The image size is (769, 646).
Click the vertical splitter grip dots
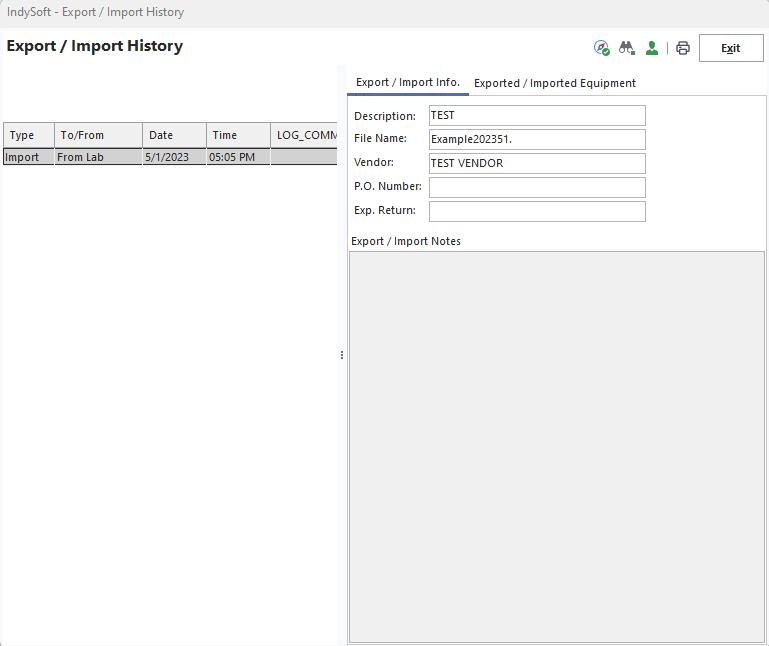[x=342, y=355]
